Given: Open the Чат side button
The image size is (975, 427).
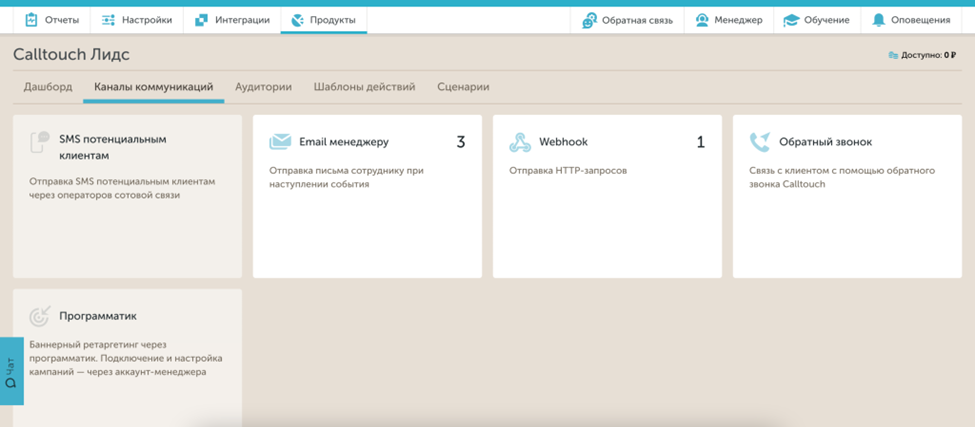Looking at the screenshot, I should [x=11, y=371].
